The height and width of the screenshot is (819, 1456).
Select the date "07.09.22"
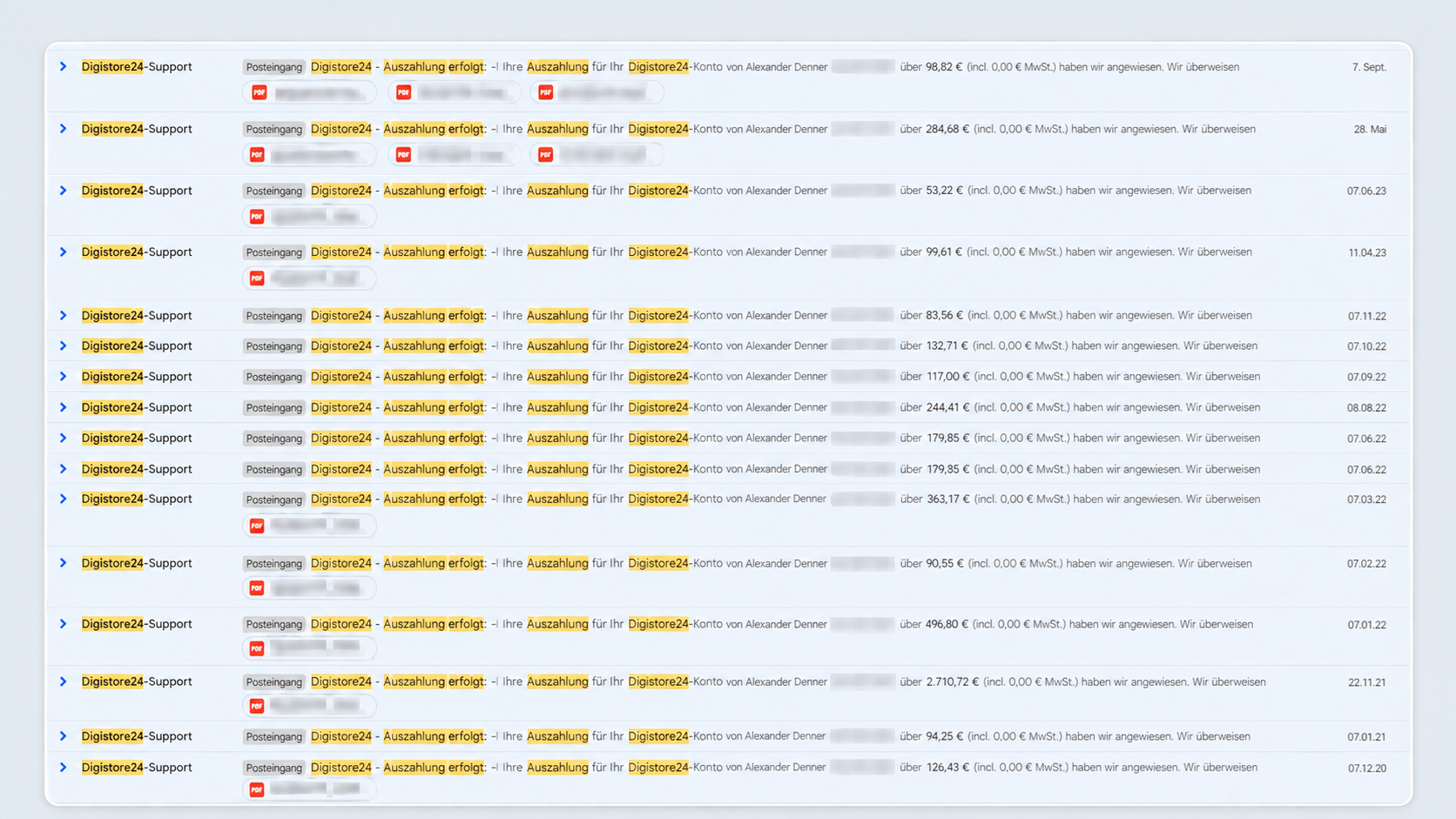tap(1366, 377)
